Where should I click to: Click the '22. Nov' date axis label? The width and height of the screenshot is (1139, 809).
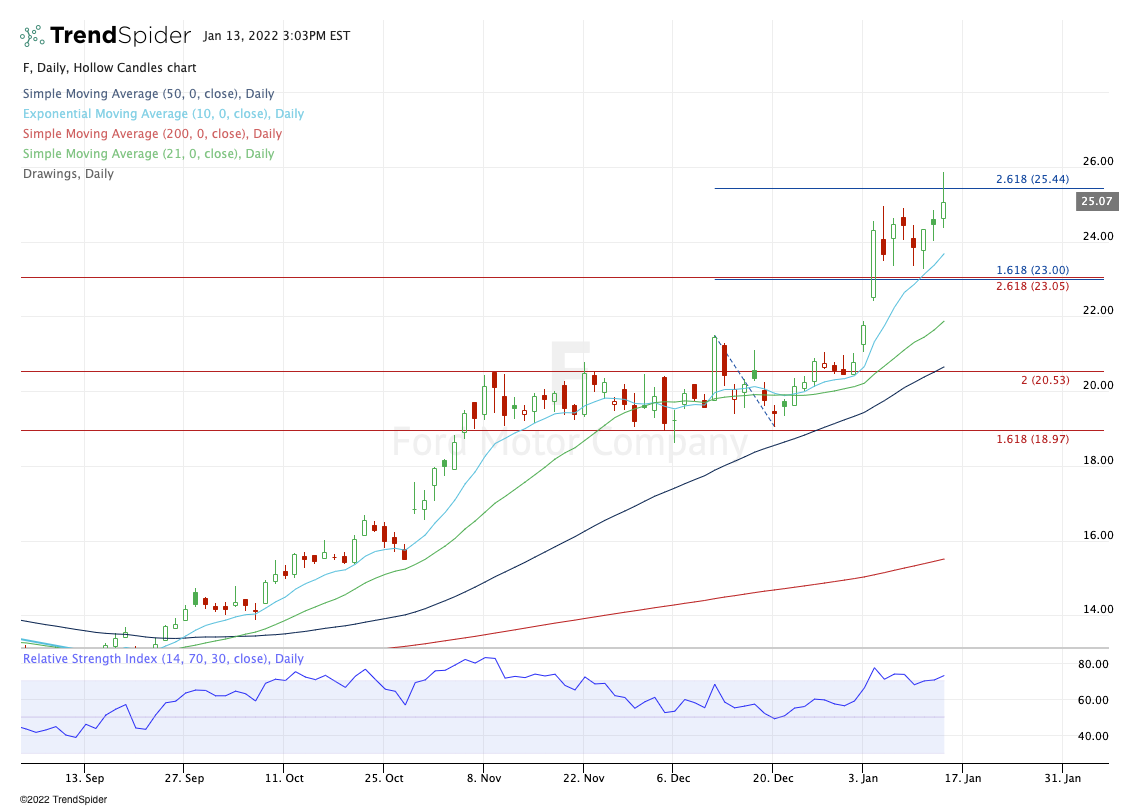pos(584,778)
